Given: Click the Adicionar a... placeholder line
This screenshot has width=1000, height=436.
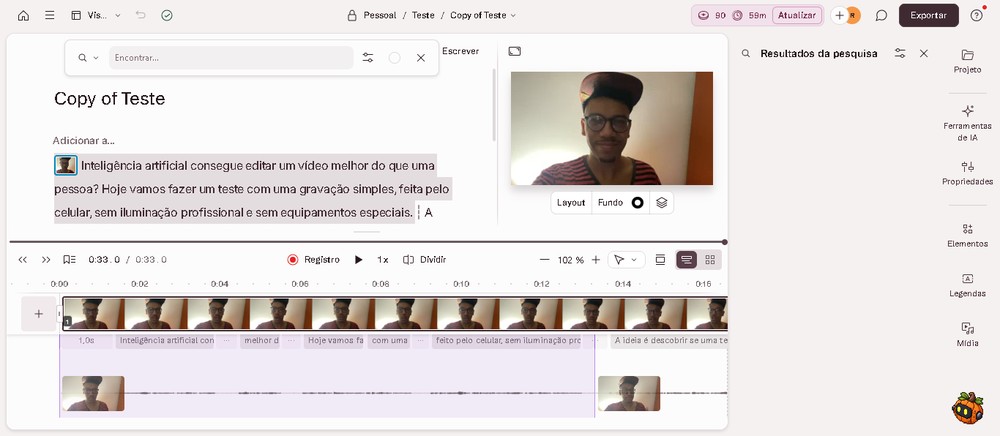Looking at the screenshot, I should click(84, 141).
